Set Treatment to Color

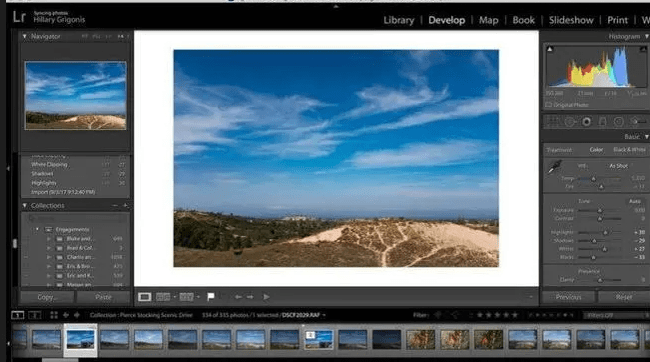pos(596,150)
